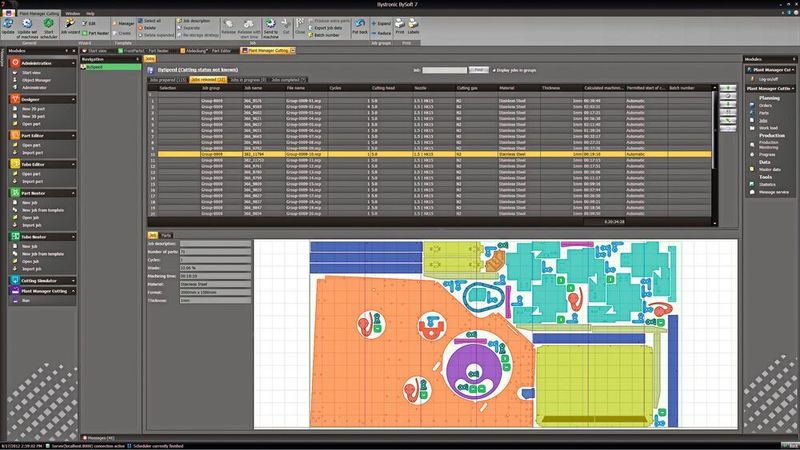The height and width of the screenshot is (450, 800).
Task: Click Log on/off in right panel
Action: [x=768, y=79]
